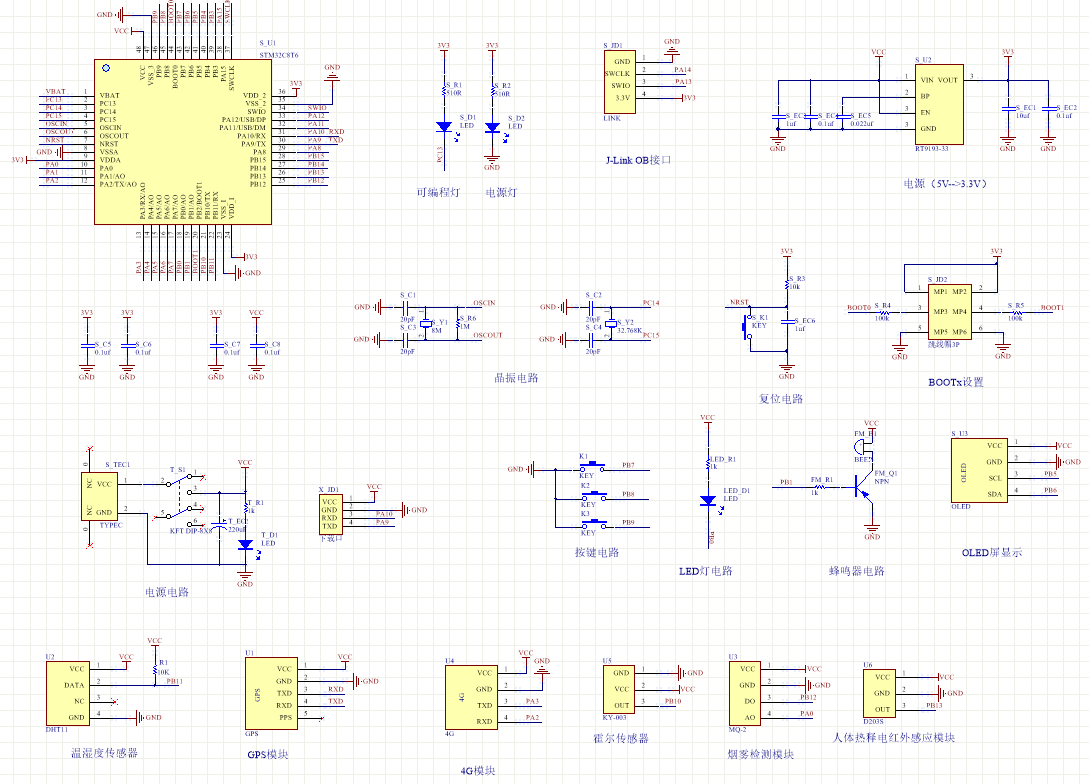
Task: Select the K3 push button key
Action: click(593, 524)
